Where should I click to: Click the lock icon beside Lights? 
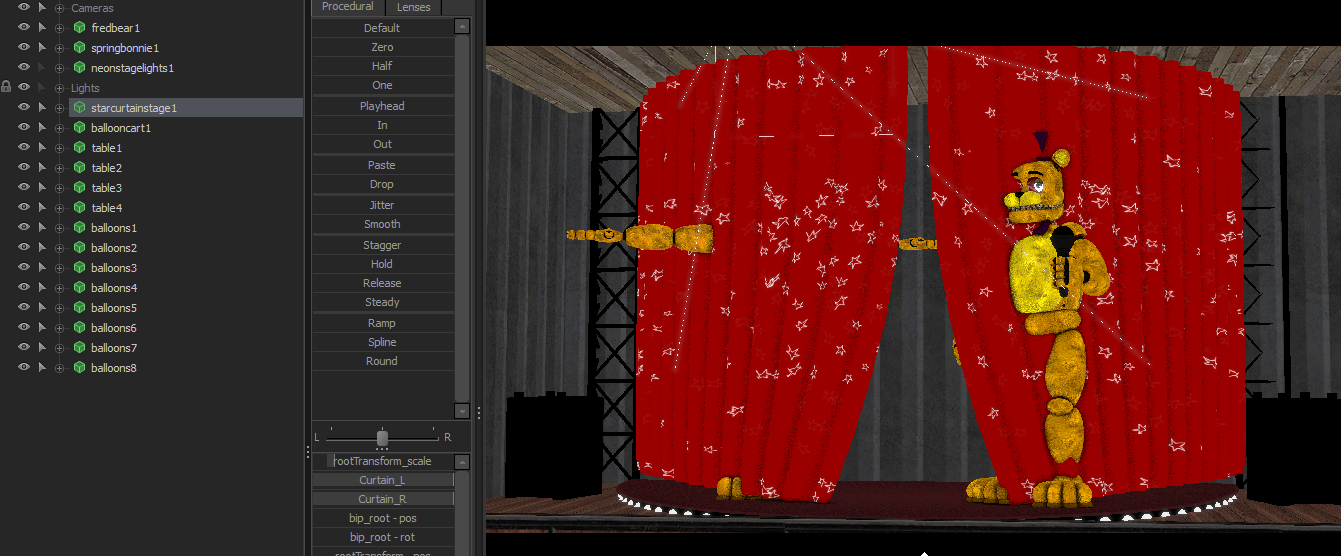[x=6, y=88]
